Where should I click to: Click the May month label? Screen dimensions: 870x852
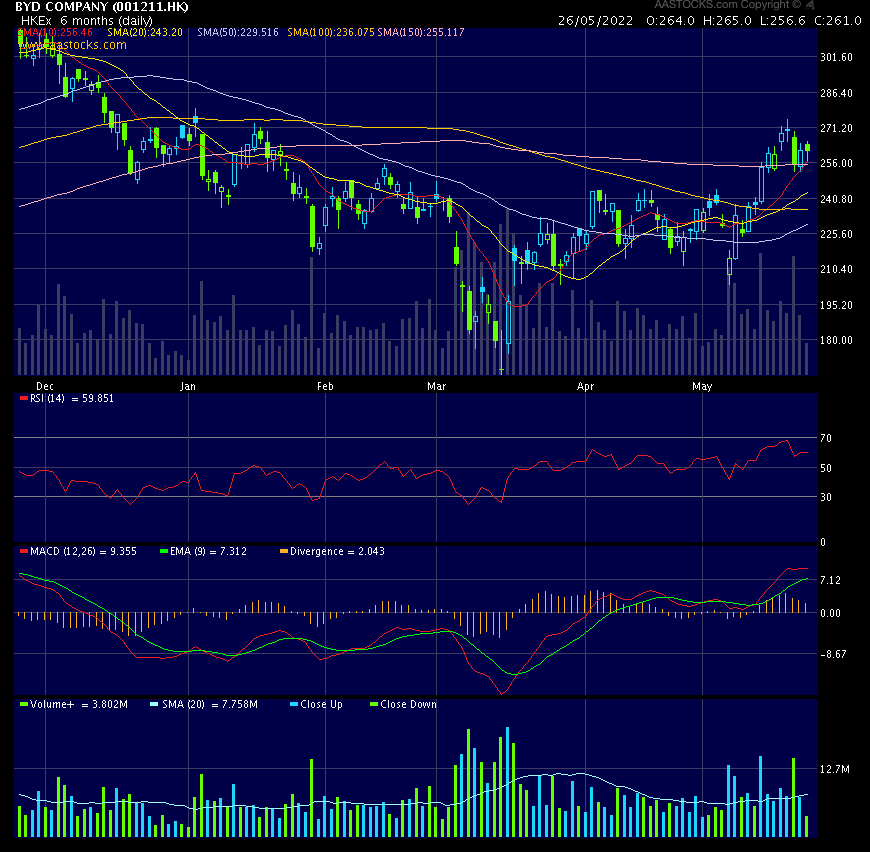(702, 386)
